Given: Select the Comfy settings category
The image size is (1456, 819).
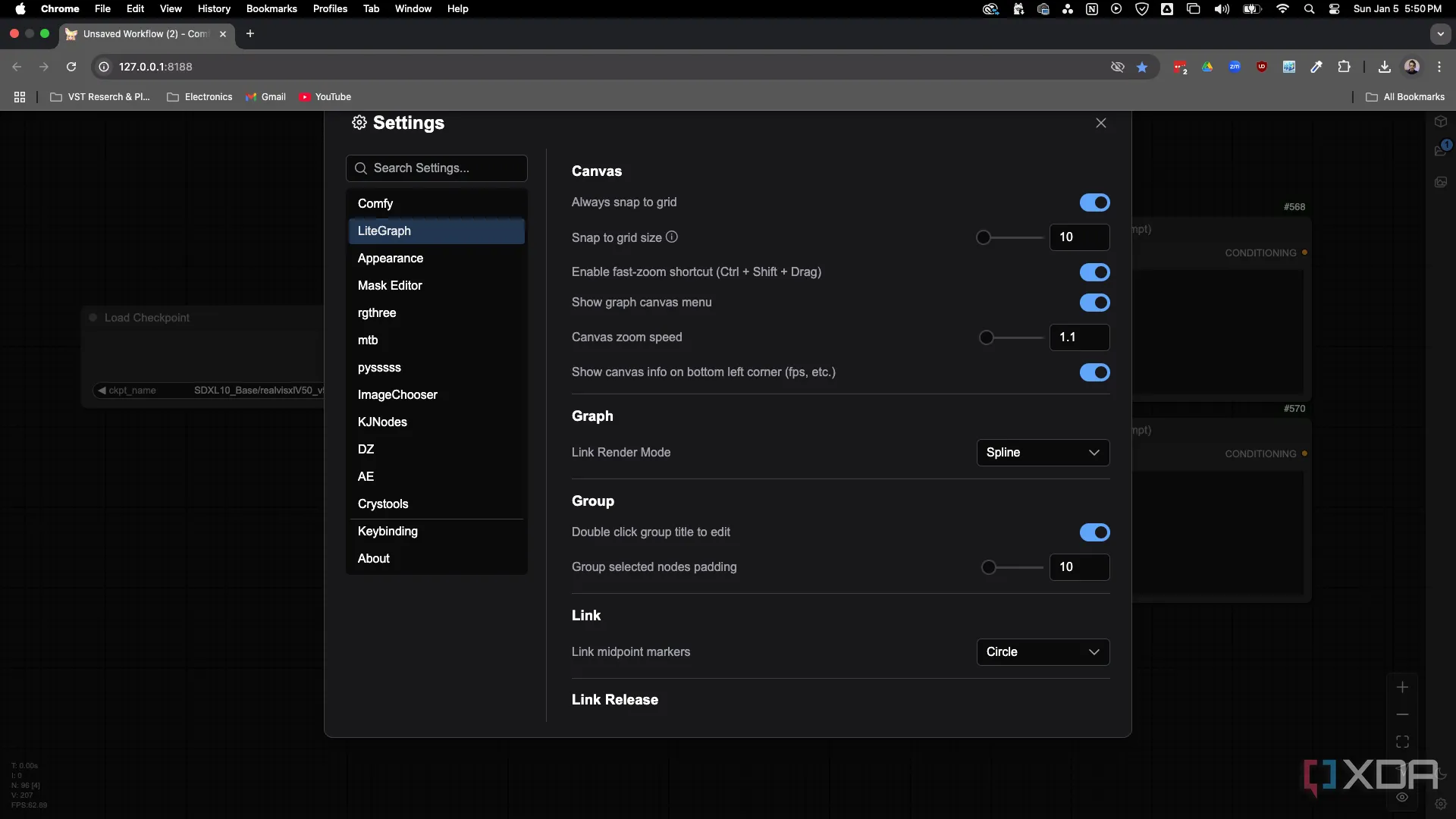Looking at the screenshot, I should point(437,203).
